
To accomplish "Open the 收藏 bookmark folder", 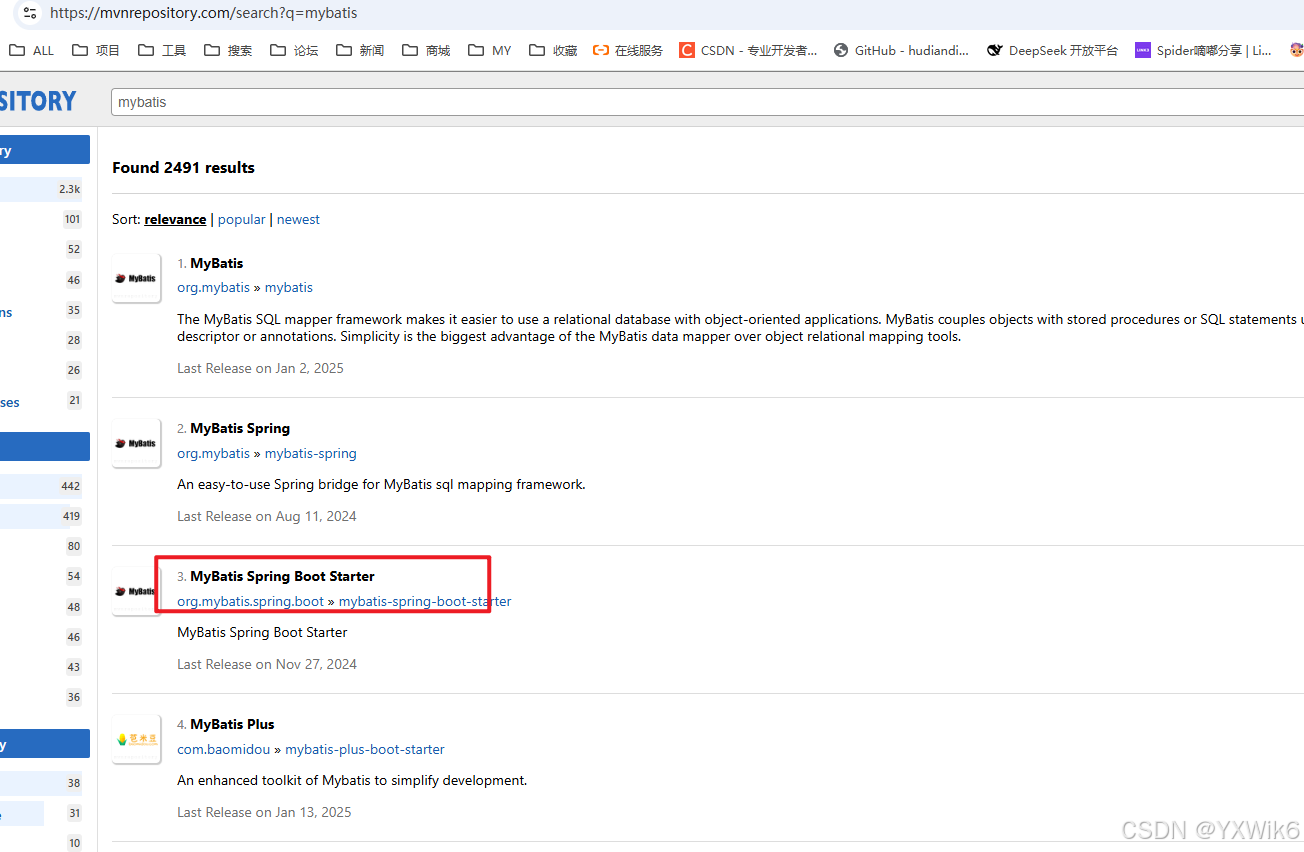I will (553, 50).
